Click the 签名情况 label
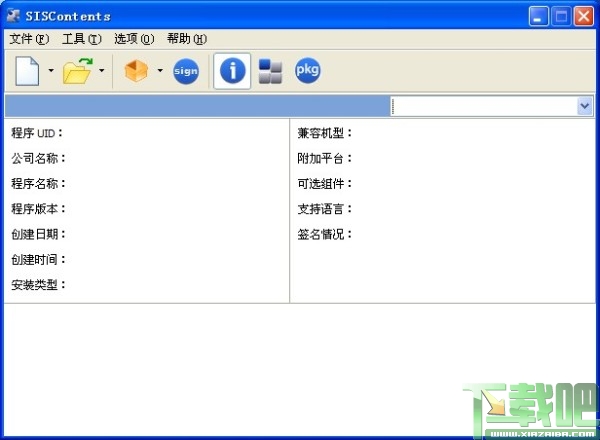 point(324,234)
